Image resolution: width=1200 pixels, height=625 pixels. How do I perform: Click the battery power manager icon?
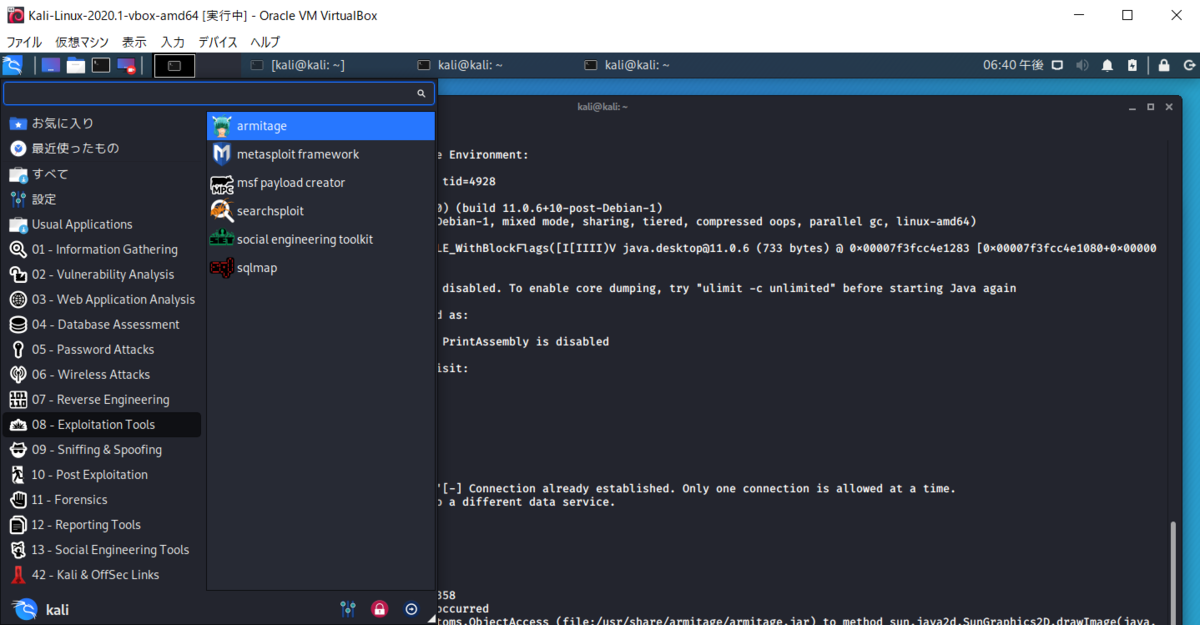point(1132,66)
